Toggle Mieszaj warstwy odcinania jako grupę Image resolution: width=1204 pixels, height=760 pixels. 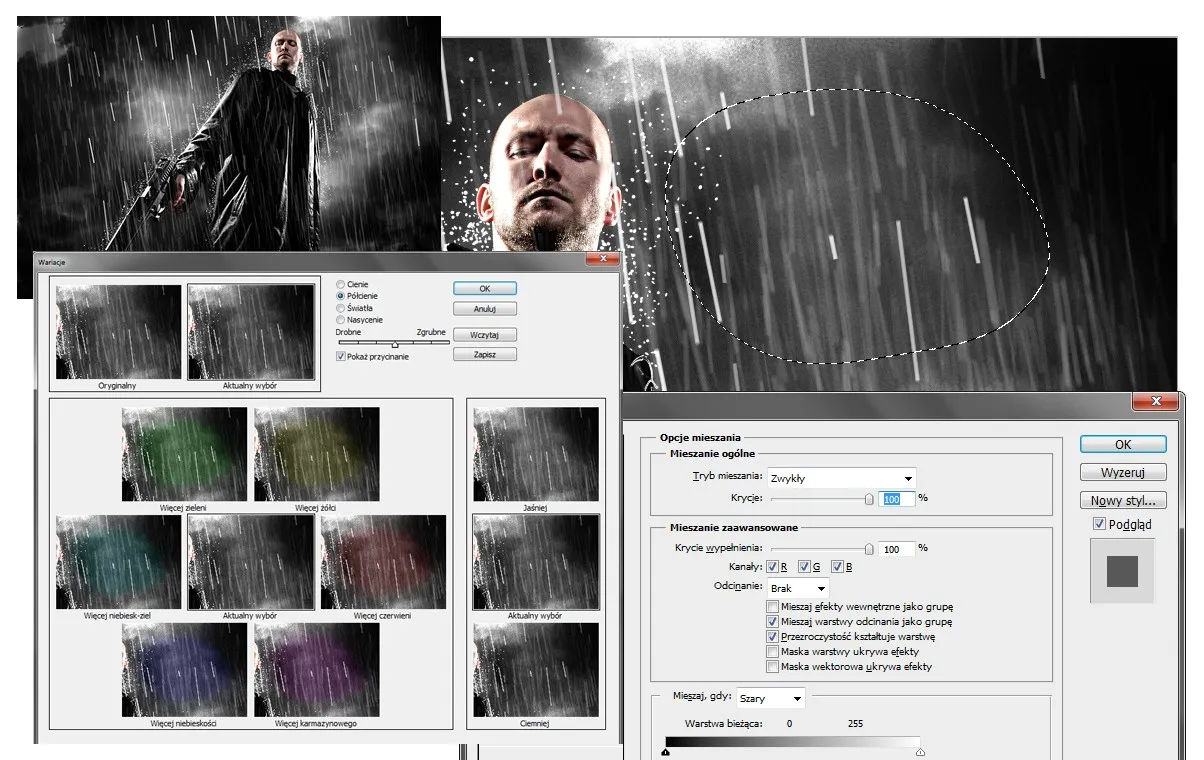pyautogui.click(x=773, y=622)
